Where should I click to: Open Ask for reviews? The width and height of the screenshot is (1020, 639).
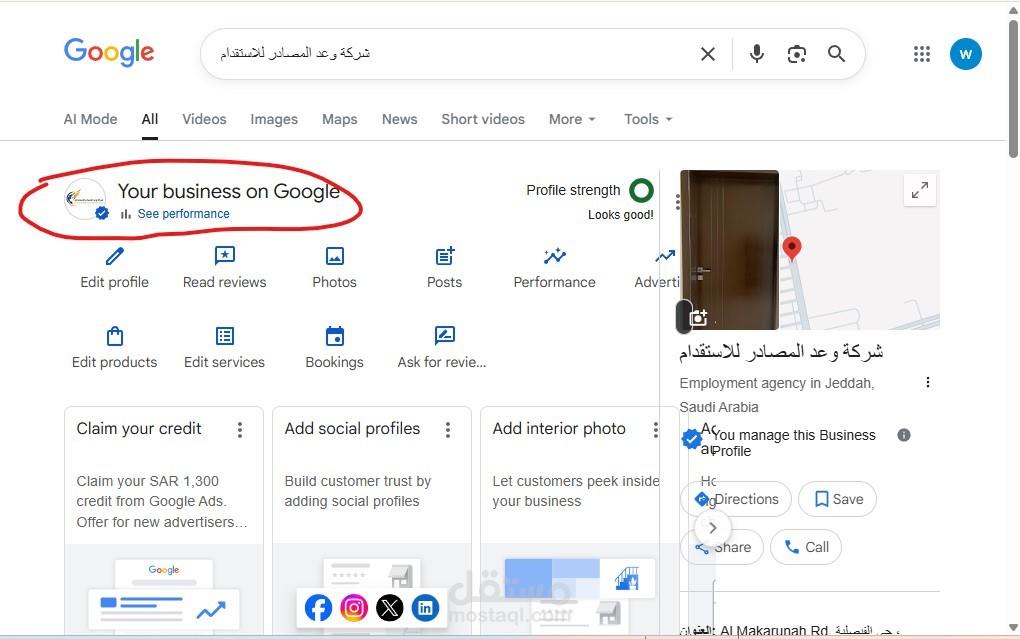(442, 348)
